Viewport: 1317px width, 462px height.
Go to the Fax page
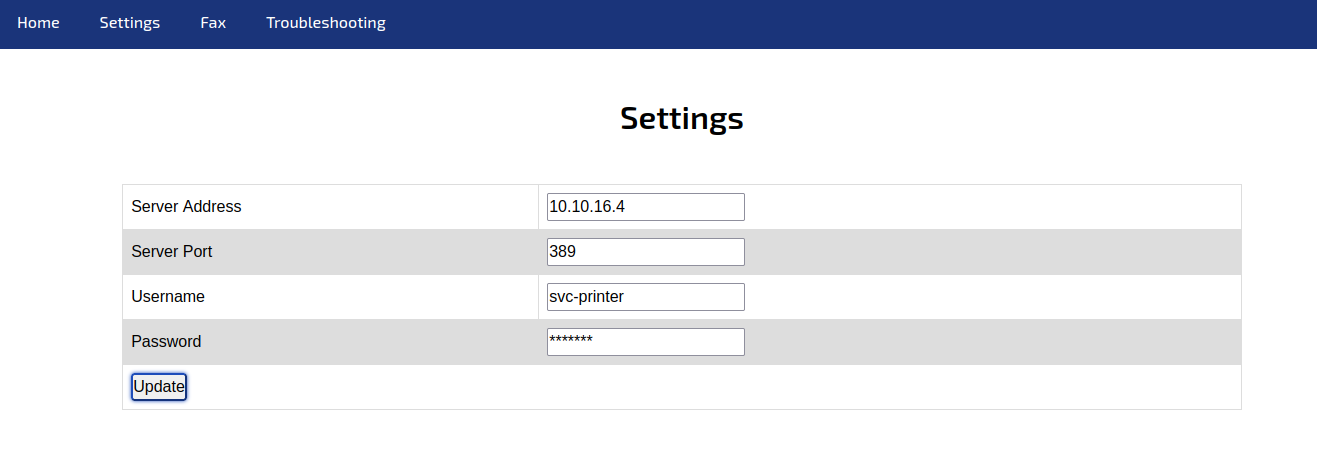[213, 23]
